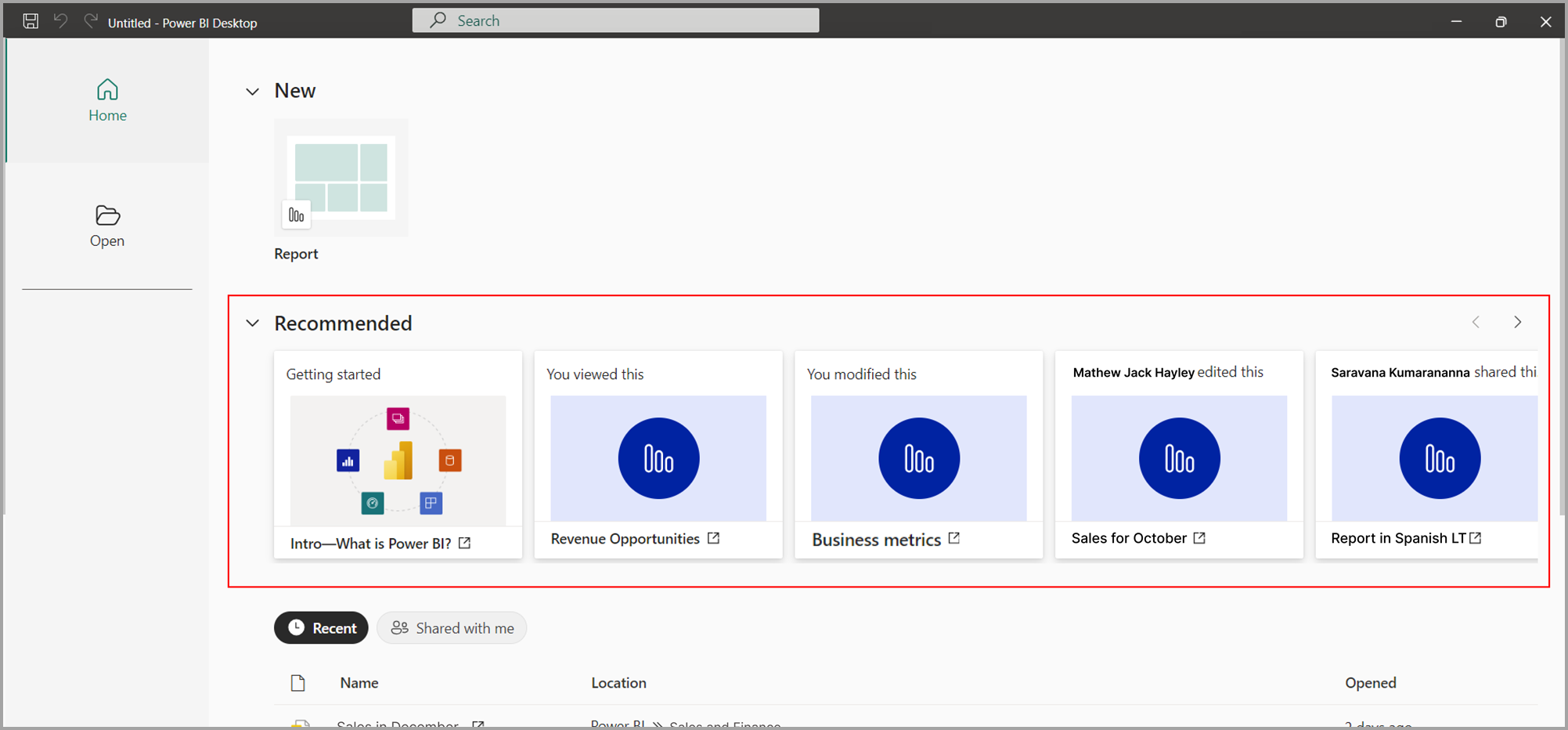The width and height of the screenshot is (1568, 730).
Task: Click 'You viewed this' card caption
Action: coord(595,374)
